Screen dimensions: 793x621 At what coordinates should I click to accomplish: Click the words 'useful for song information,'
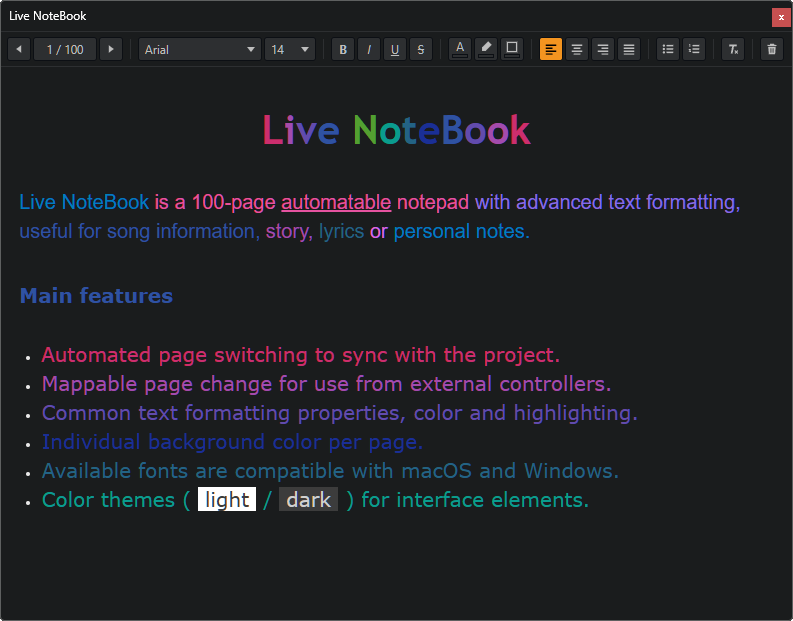[x=140, y=232]
